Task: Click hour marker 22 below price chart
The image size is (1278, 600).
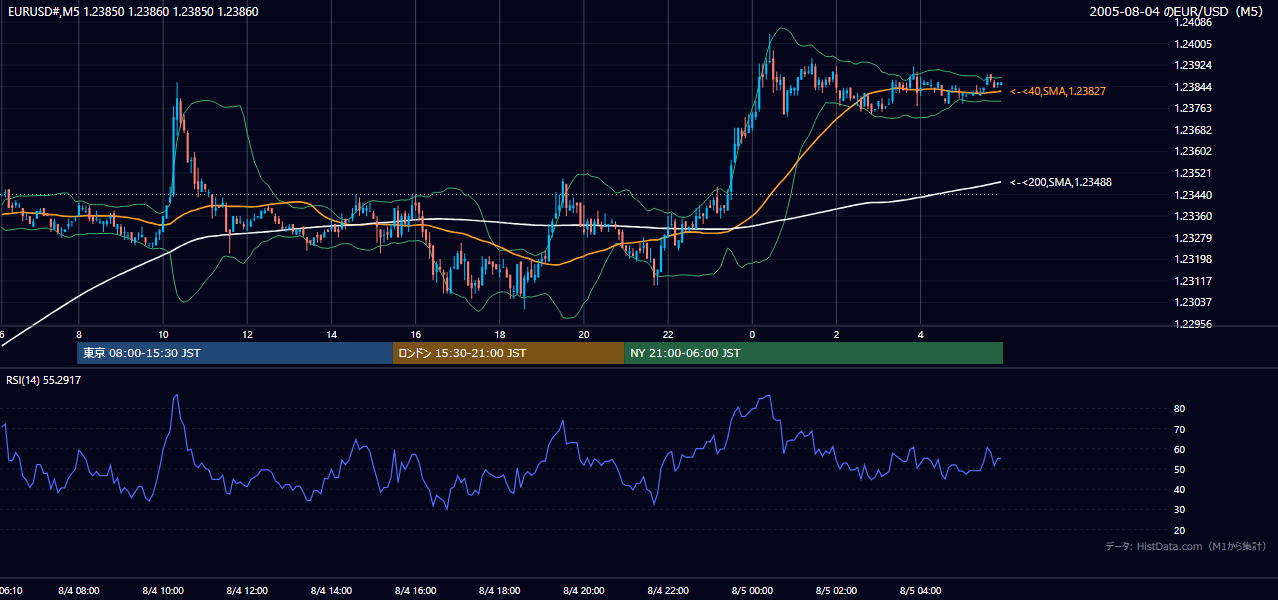Action: tap(669, 335)
